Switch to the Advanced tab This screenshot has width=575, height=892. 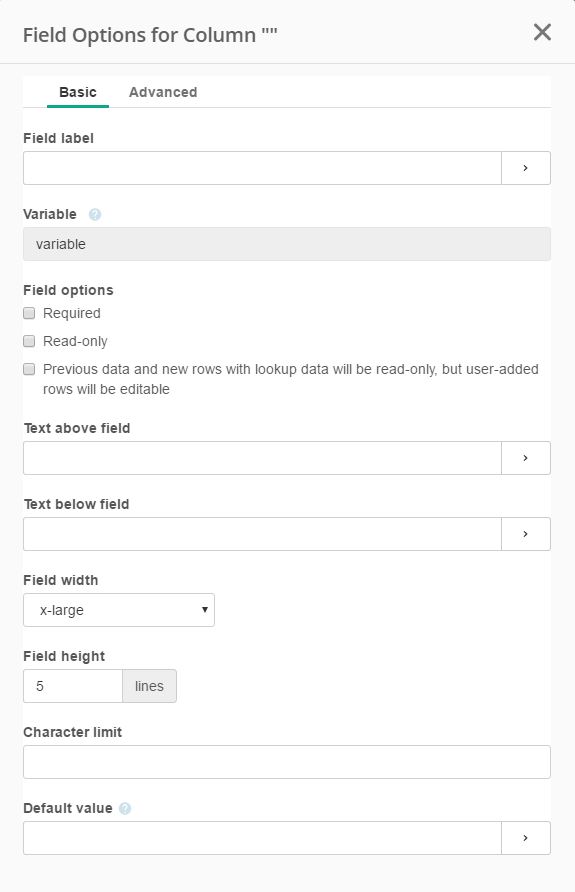click(163, 92)
